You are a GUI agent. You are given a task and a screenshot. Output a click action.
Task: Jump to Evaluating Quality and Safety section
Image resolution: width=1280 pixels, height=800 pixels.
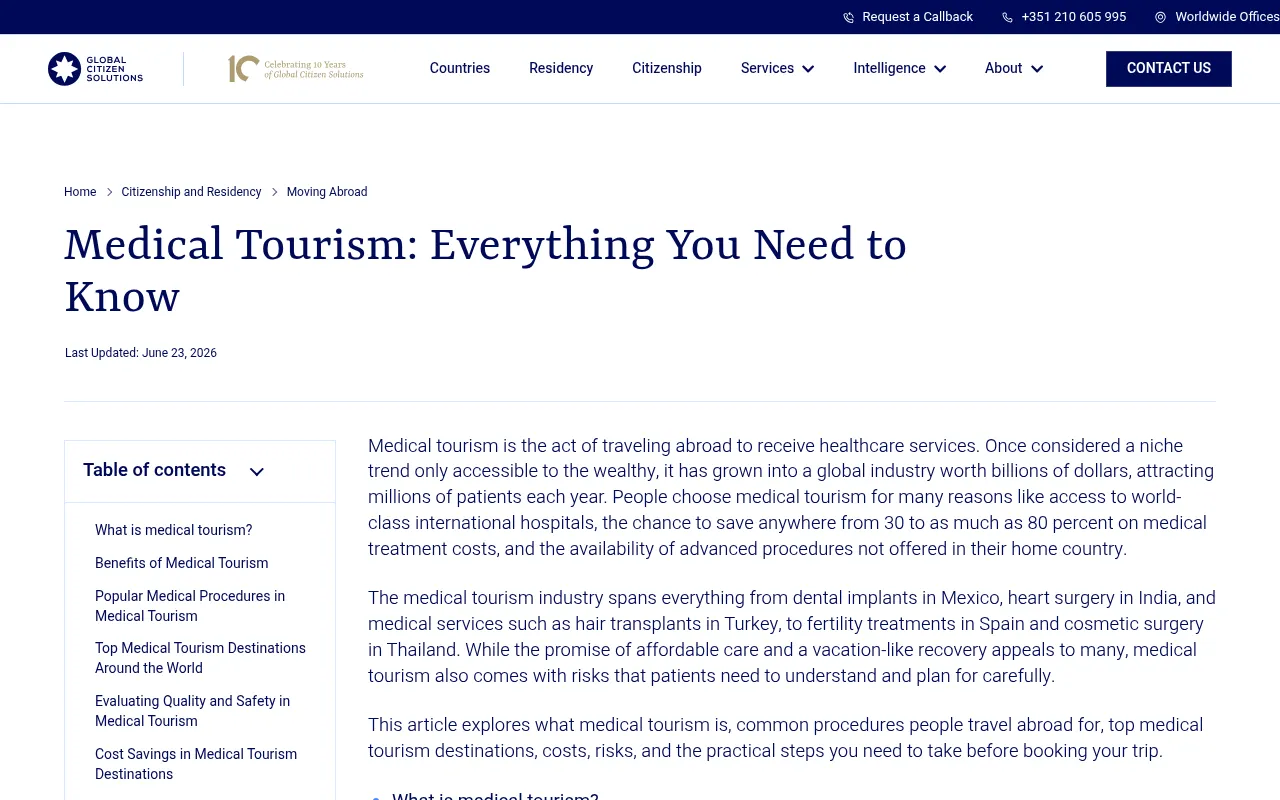pyautogui.click(x=192, y=711)
